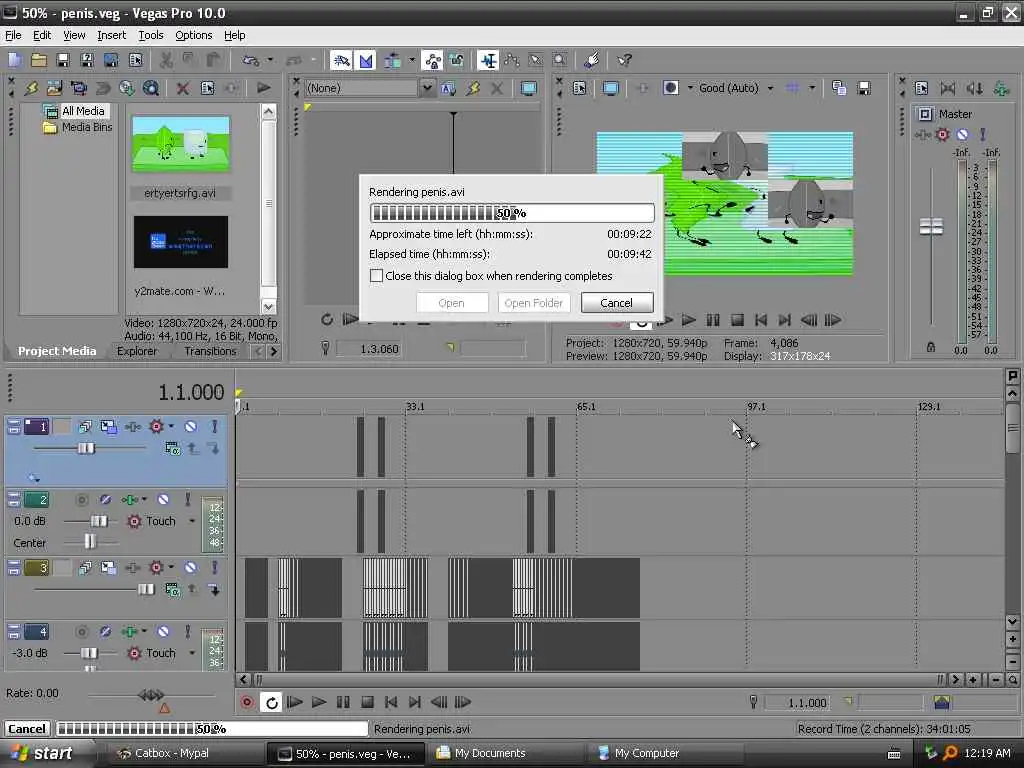The width and height of the screenshot is (1024, 768).
Task: Click the What's This help icon
Action: [x=624, y=61]
